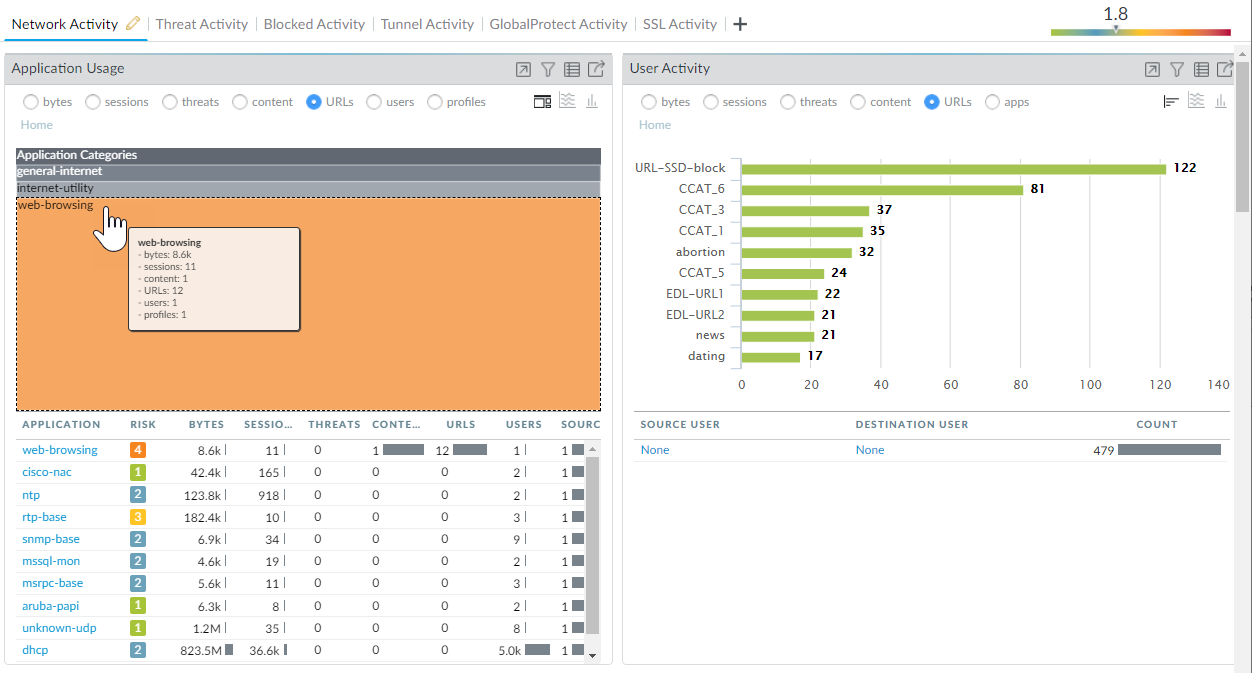Add a new custom tab
1252x673 pixels.
[740, 24]
